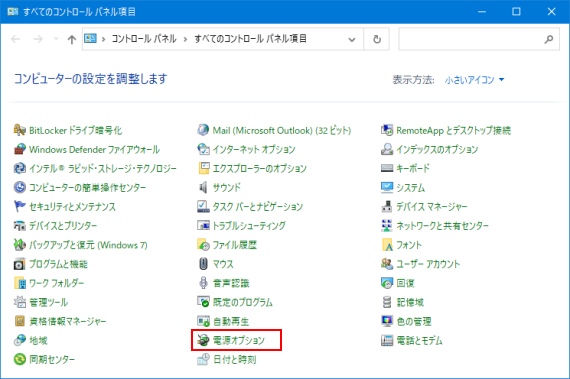The height and width of the screenshot is (379, 570).
Task: Expand the chevron after コントロール パネル breadcrumb
Action: click(185, 39)
